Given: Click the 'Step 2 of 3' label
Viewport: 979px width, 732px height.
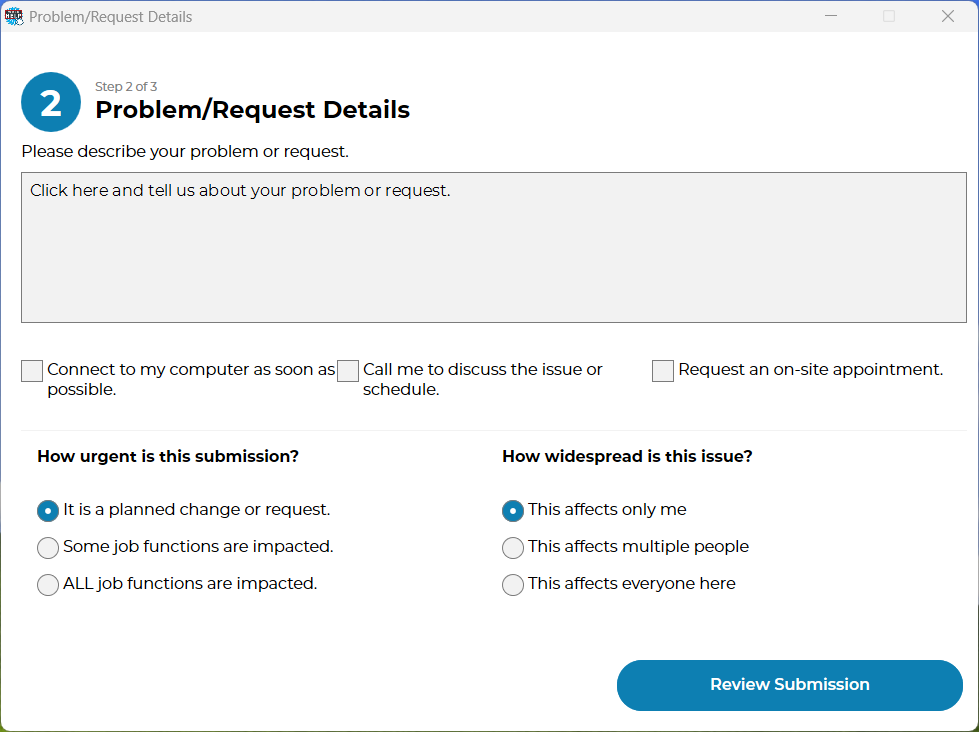Looking at the screenshot, I should [126, 87].
